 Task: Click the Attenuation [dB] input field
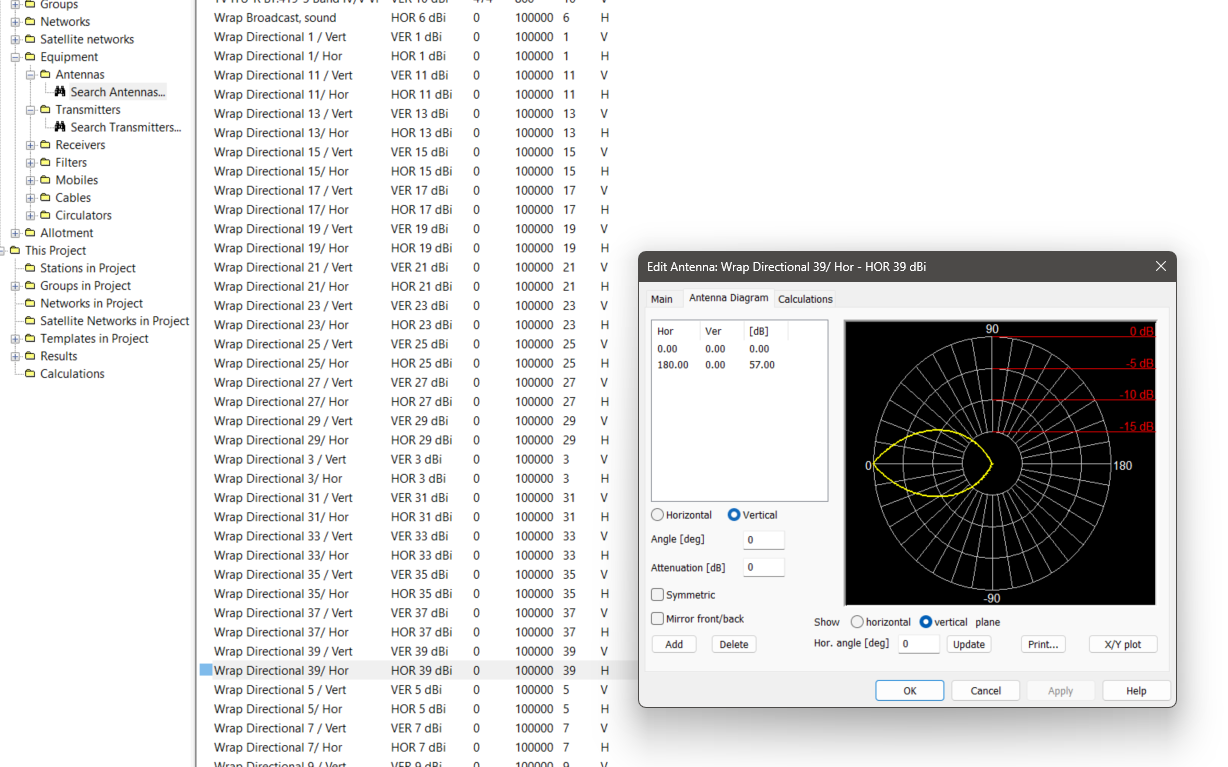pyautogui.click(x=763, y=567)
